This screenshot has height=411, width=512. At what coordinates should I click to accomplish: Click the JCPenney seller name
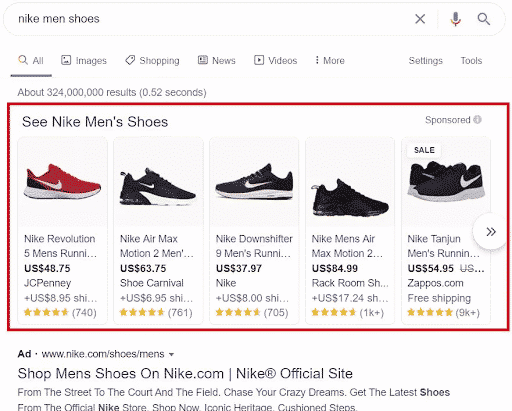tap(47, 283)
